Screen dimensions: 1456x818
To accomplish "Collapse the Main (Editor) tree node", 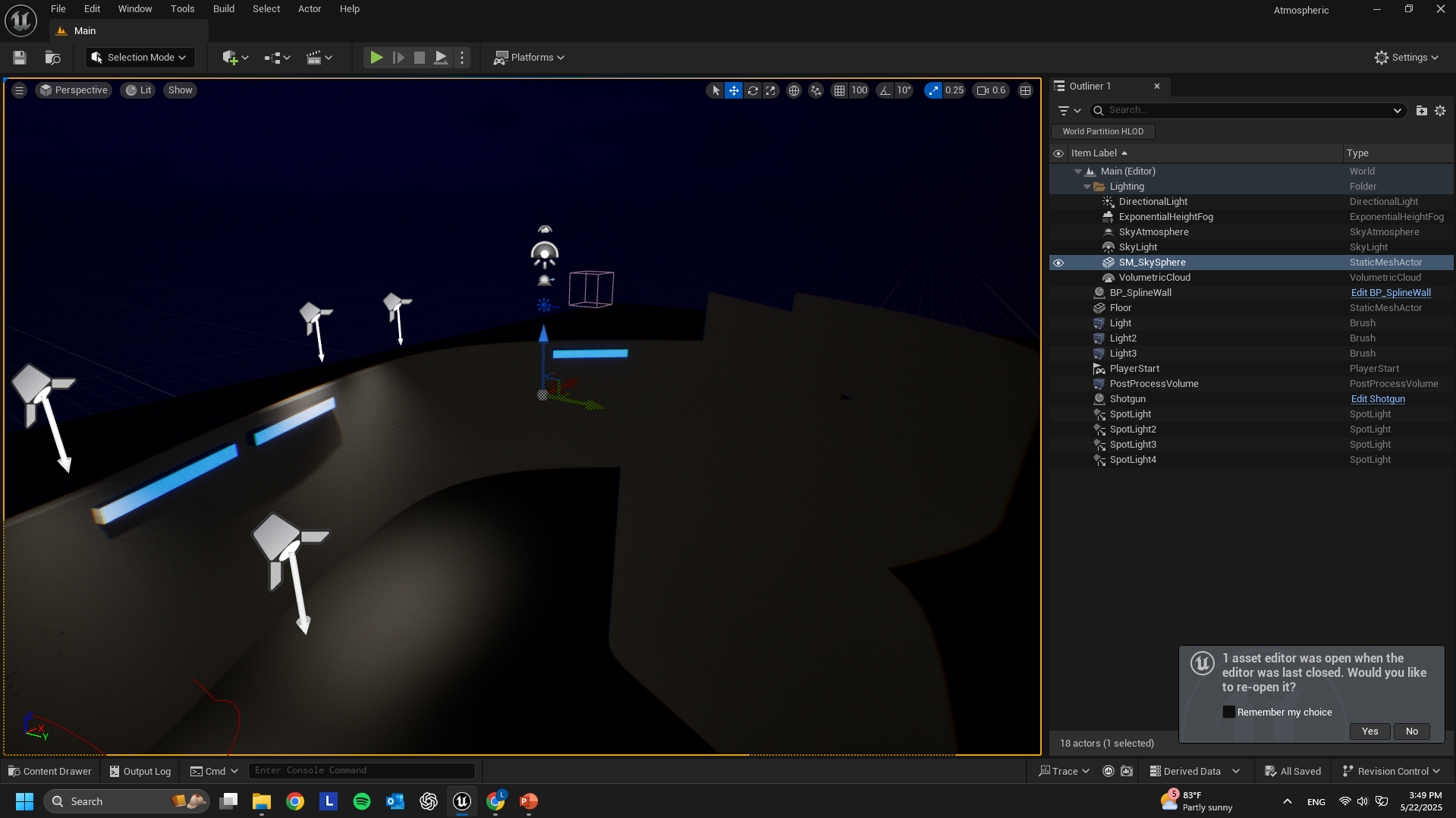I will click(1078, 171).
